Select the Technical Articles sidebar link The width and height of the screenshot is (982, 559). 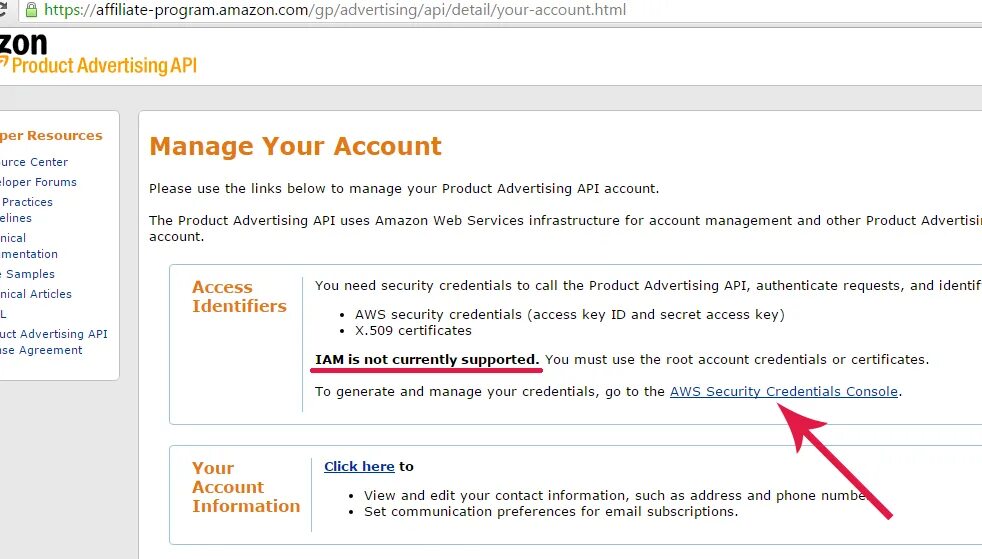(36, 294)
